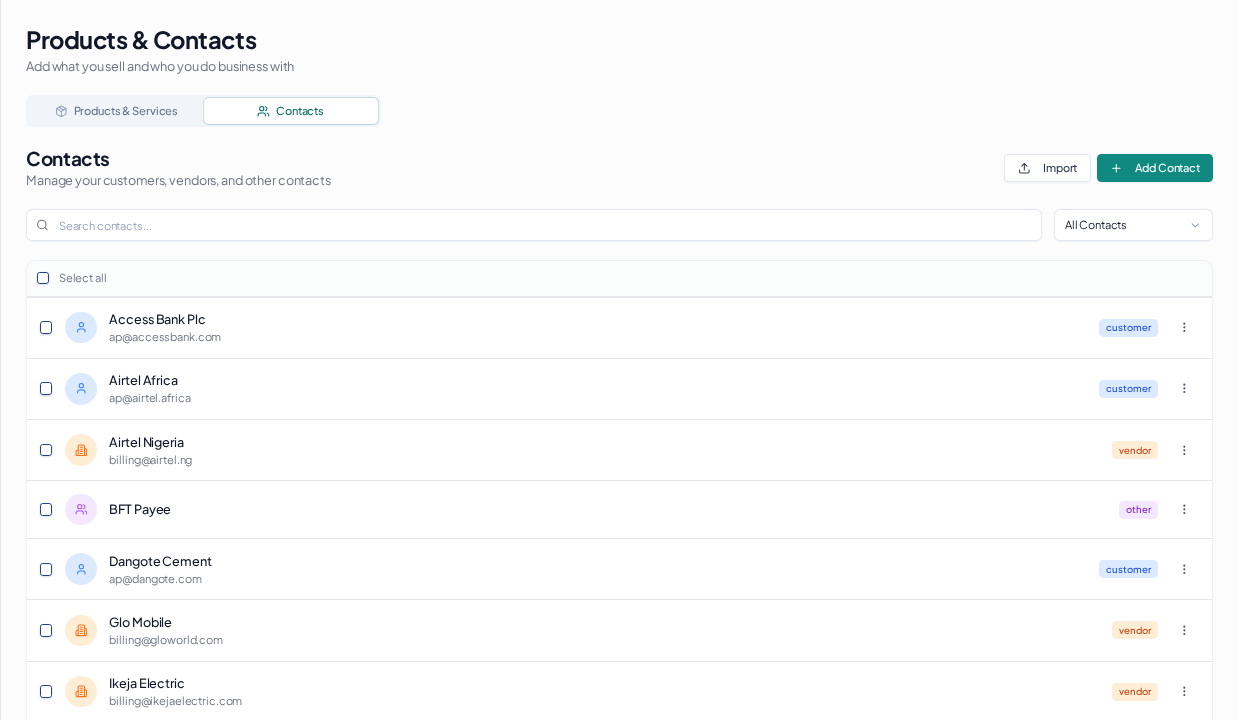The image size is (1237, 720).
Task: Click the Search contacts input field
Action: (534, 225)
